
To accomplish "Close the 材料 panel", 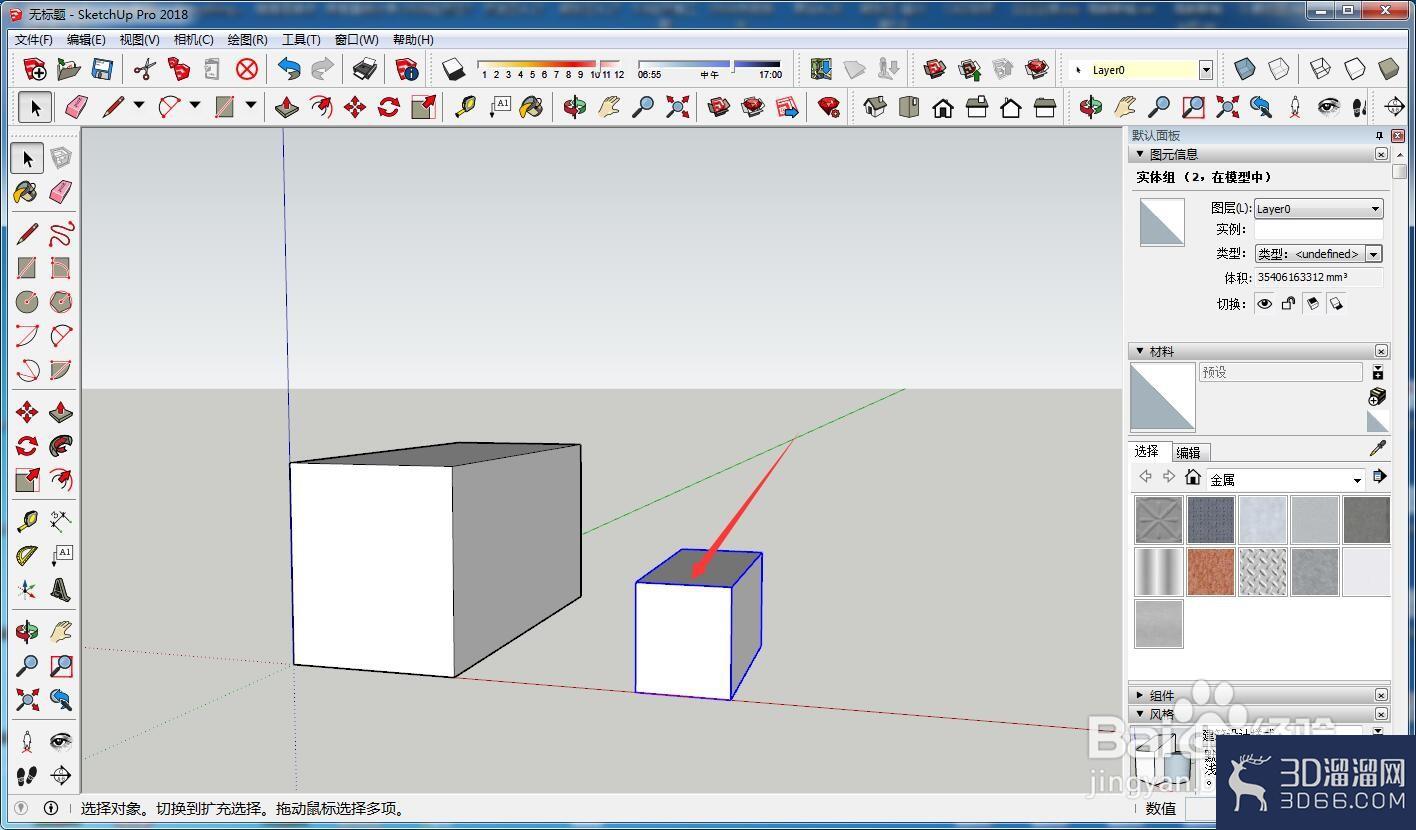I will click(x=1381, y=351).
